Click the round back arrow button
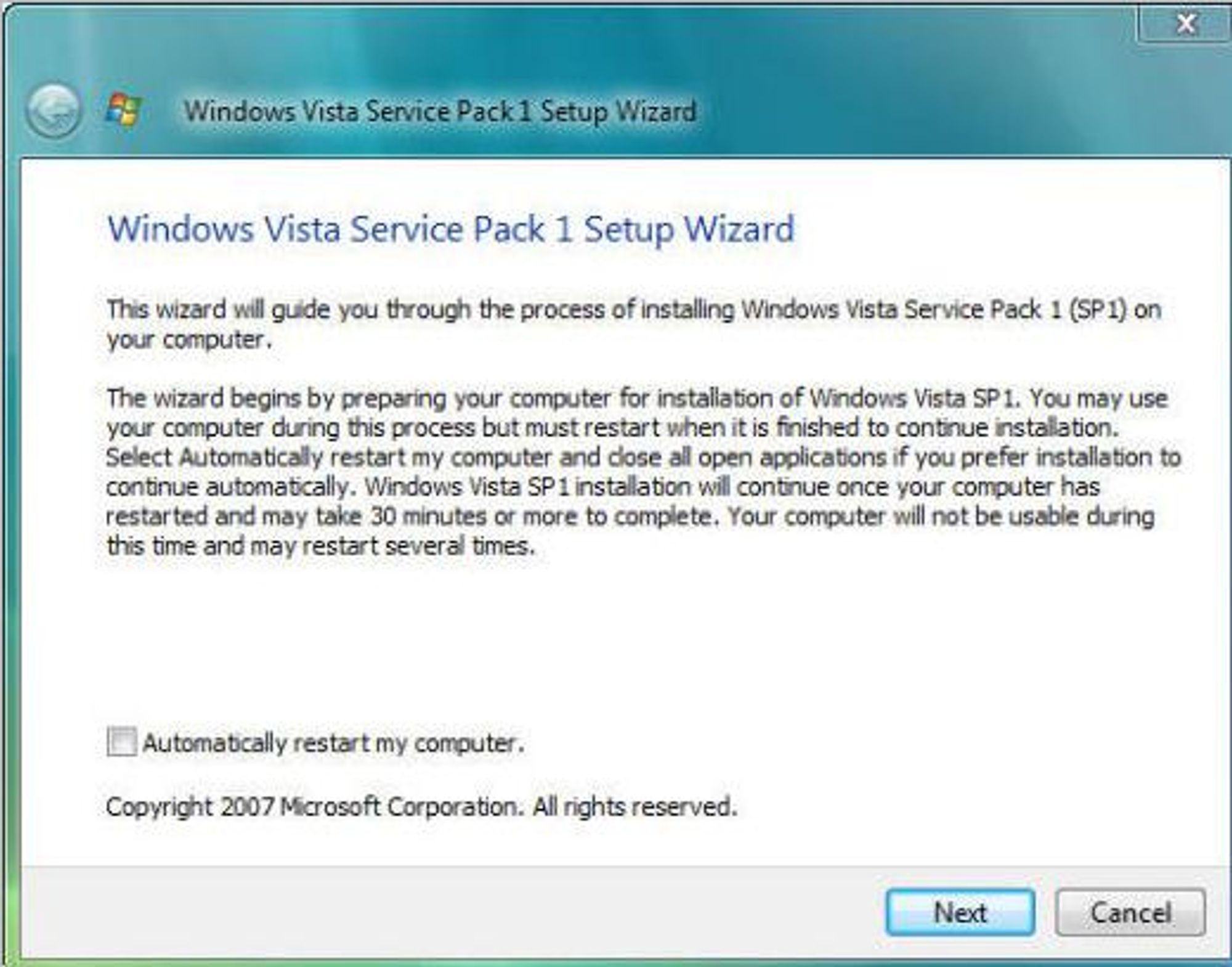 click(x=53, y=111)
